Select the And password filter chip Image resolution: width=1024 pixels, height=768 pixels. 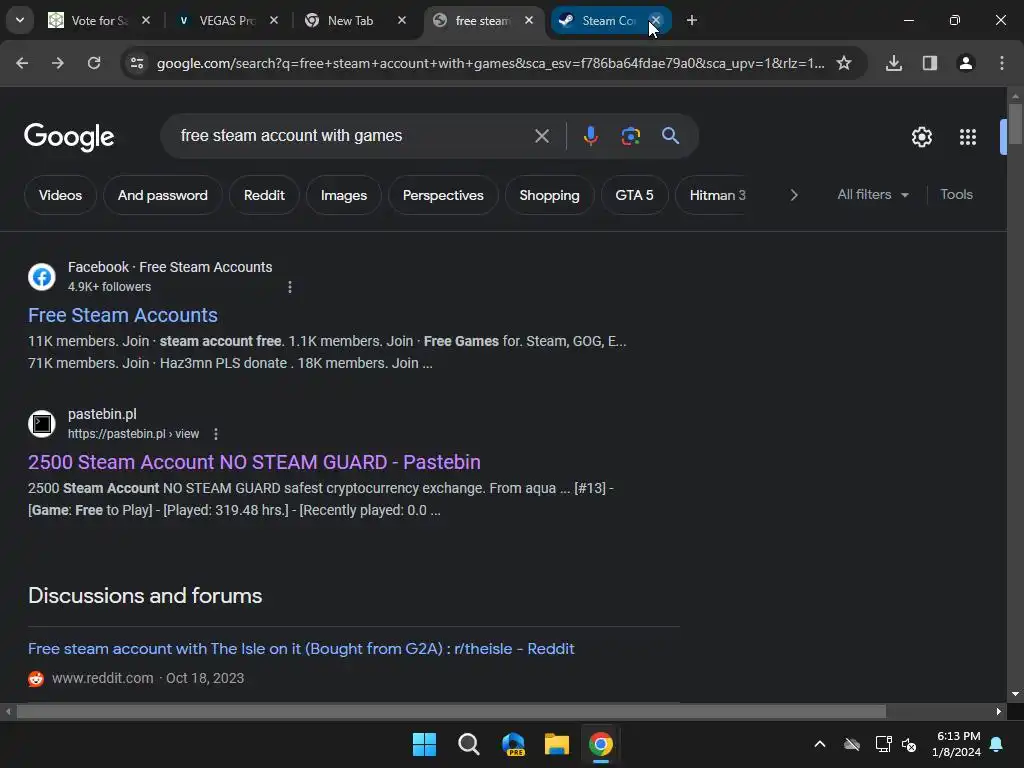(163, 195)
